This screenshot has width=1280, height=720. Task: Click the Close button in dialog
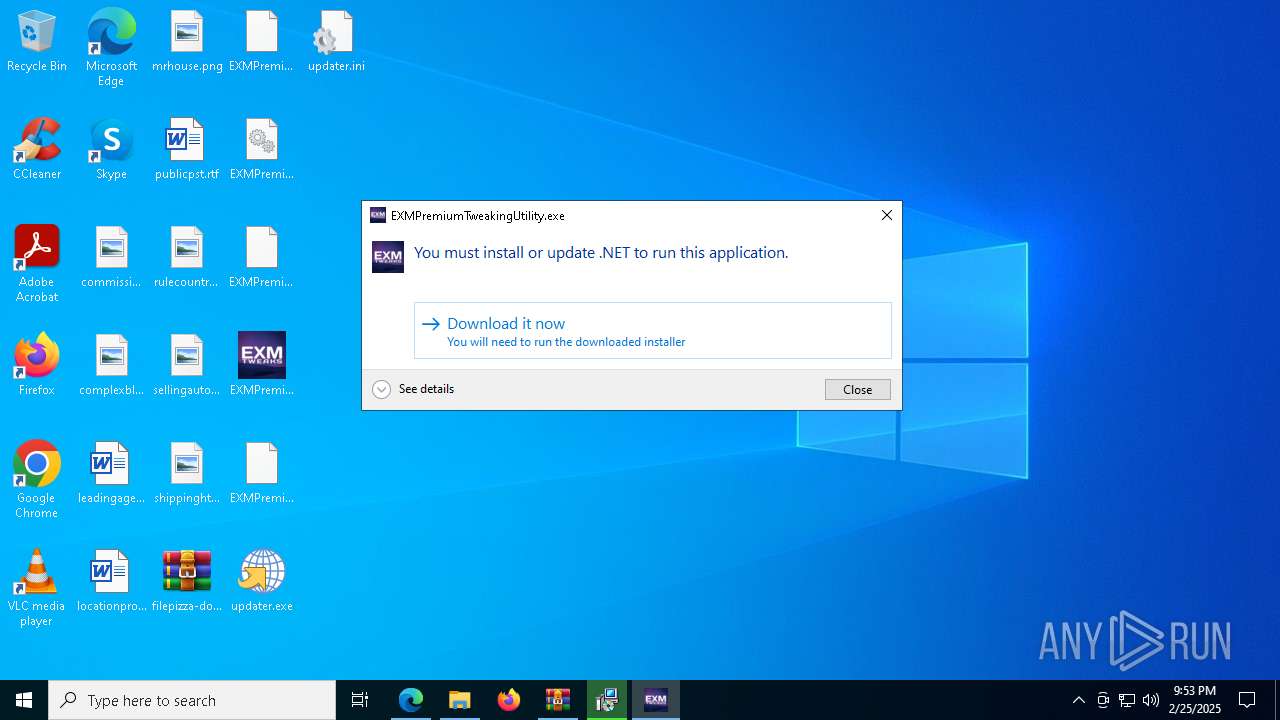coord(858,390)
